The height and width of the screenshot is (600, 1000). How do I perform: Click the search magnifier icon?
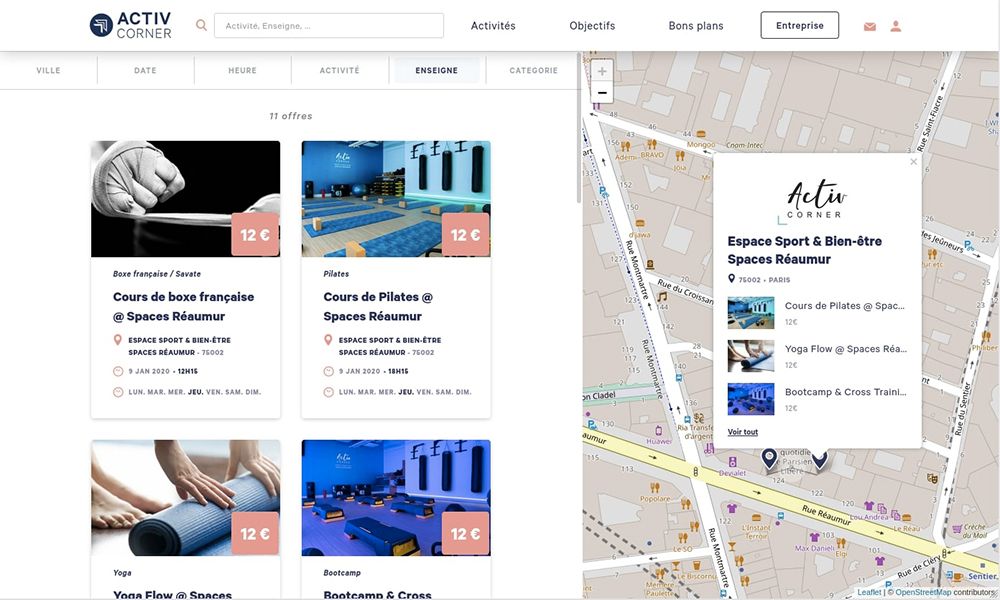(202, 26)
